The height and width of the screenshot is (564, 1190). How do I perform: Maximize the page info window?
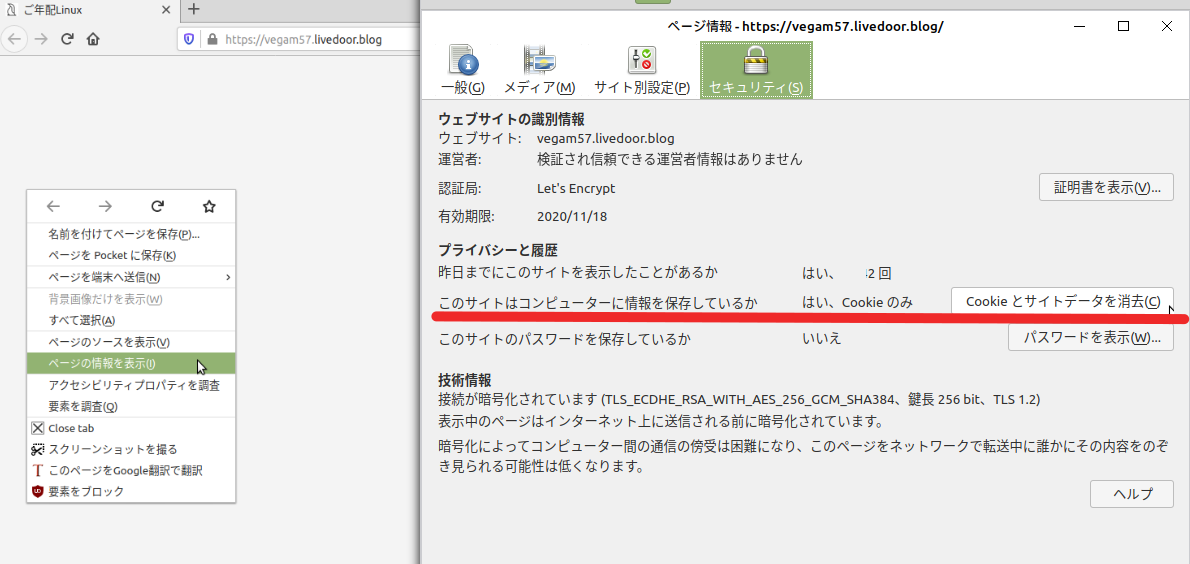(x=1123, y=26)
